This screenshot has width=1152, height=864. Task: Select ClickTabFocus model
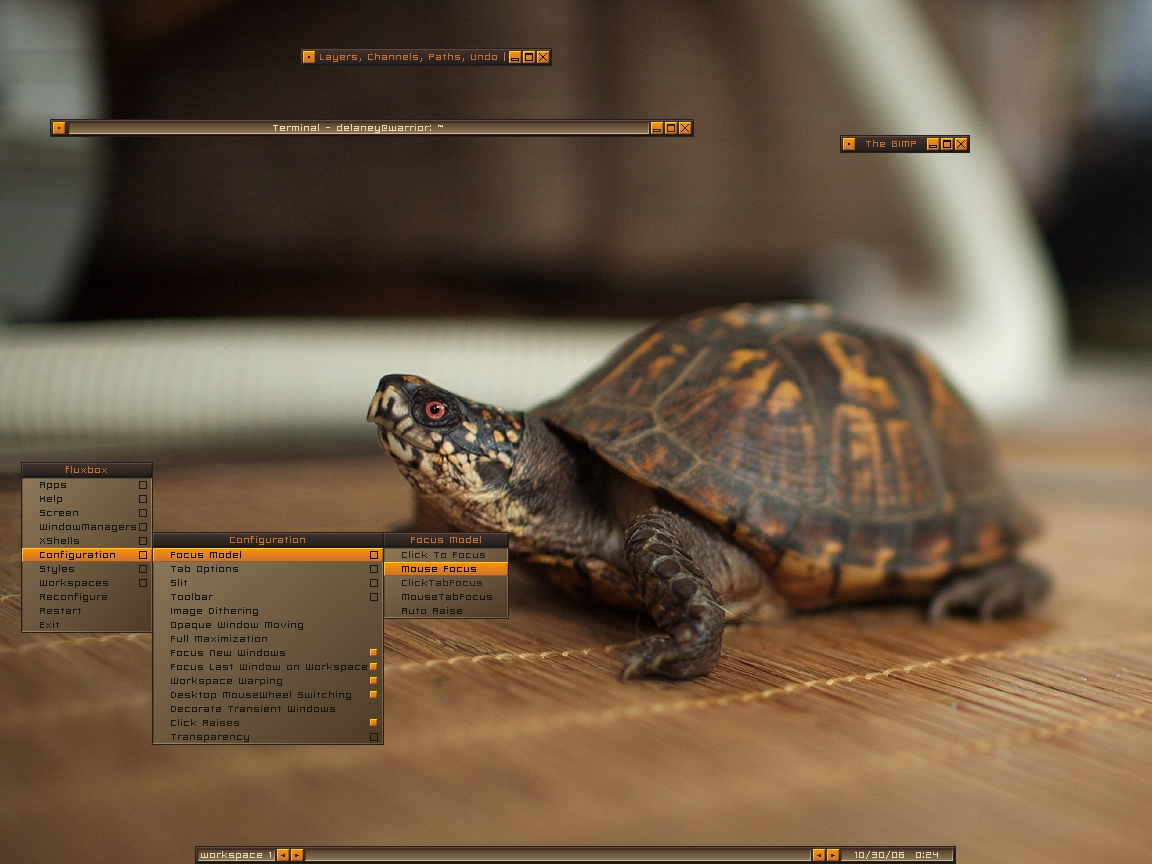pyautogui.click(x=446, y=583)
